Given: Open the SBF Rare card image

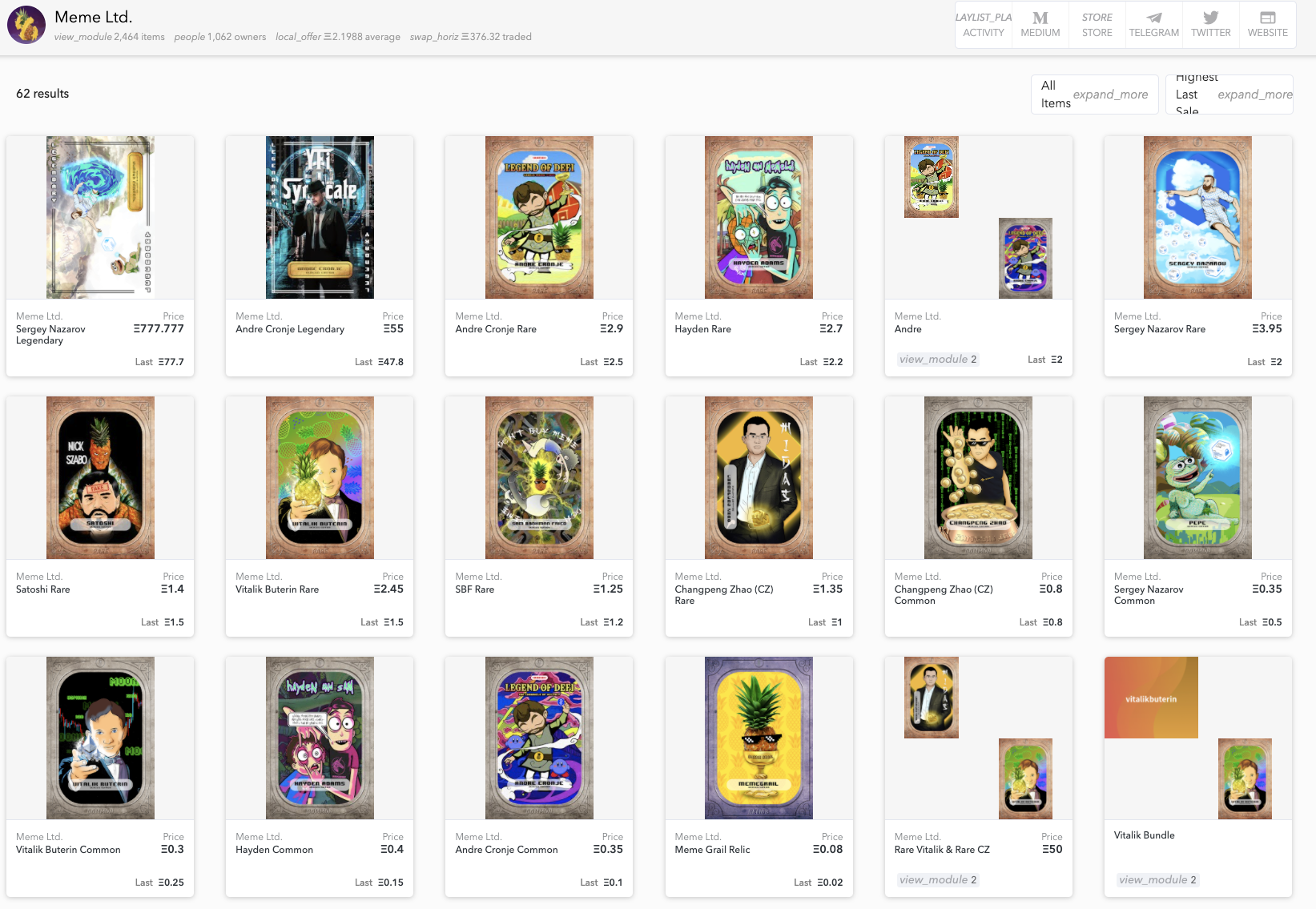Looking at the screenshot, I should pyautogui.click(x=539, y=477).
